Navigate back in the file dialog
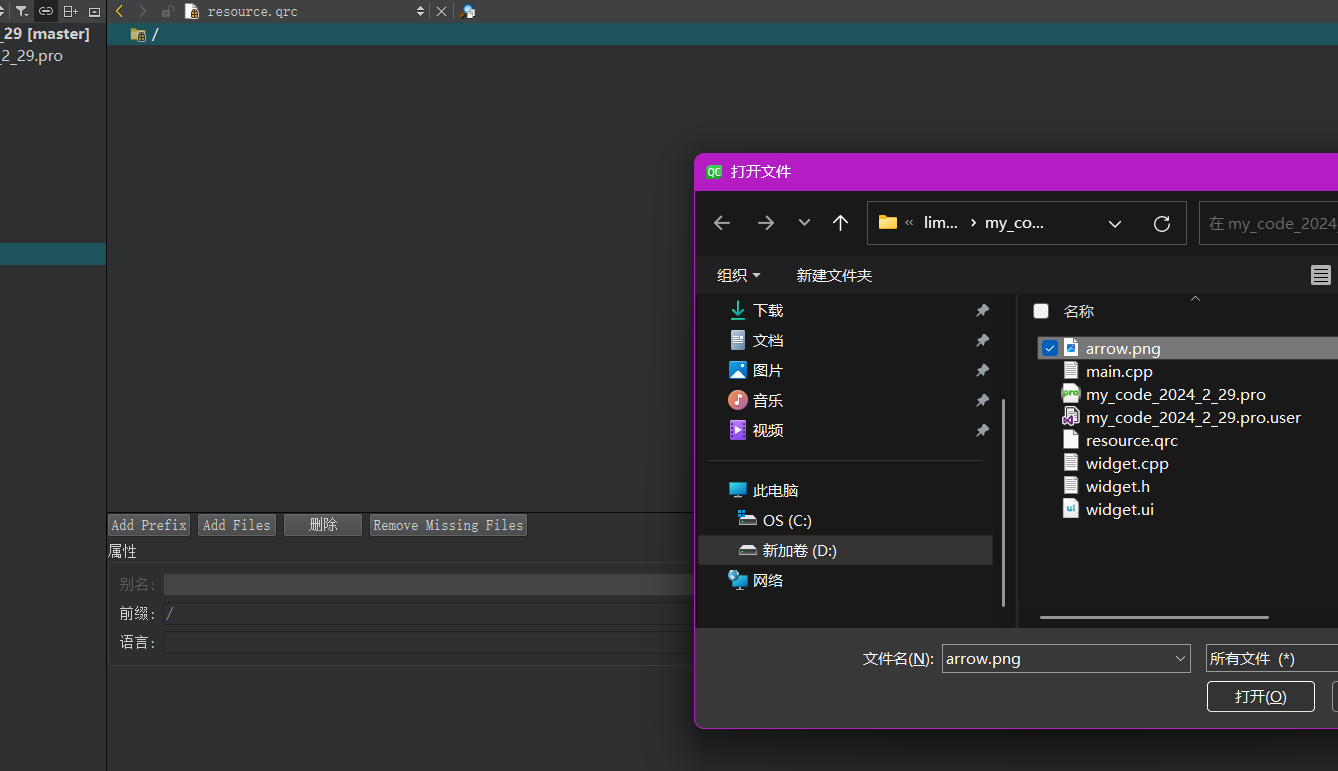1338x771 pixels. click(x=722, y=223)
